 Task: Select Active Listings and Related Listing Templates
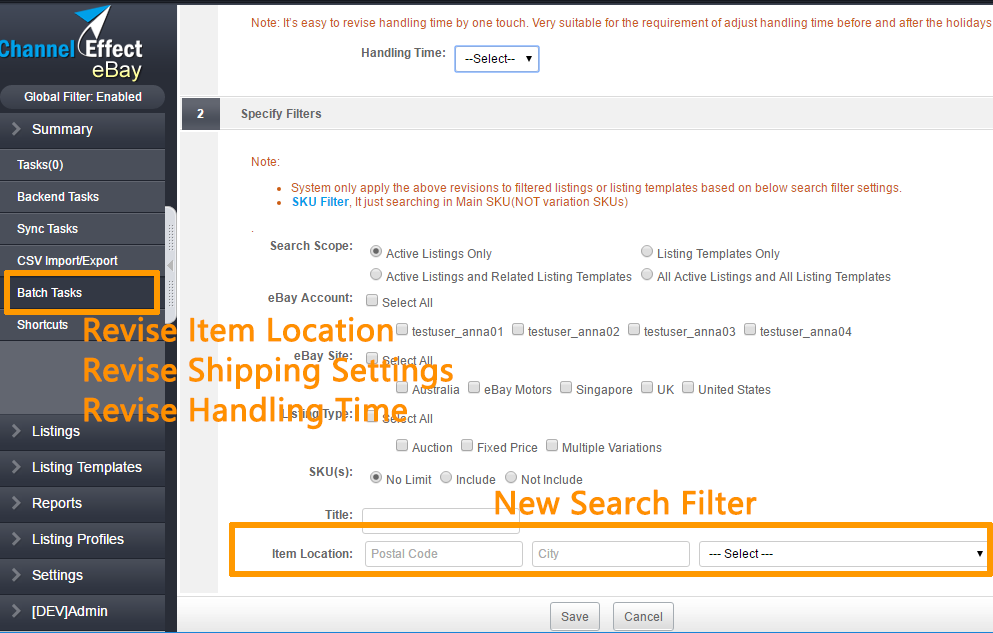point(376,275)
